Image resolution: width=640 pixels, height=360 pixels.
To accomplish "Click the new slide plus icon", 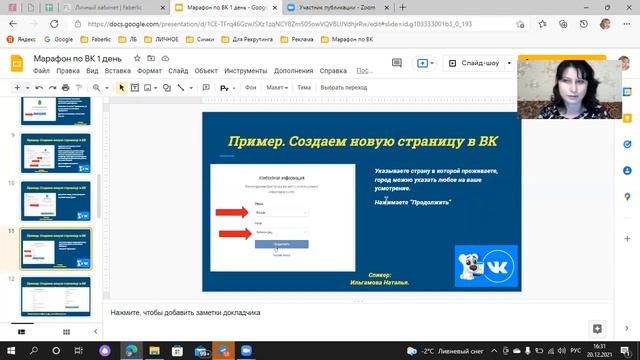I will click(x=17, y=88).
